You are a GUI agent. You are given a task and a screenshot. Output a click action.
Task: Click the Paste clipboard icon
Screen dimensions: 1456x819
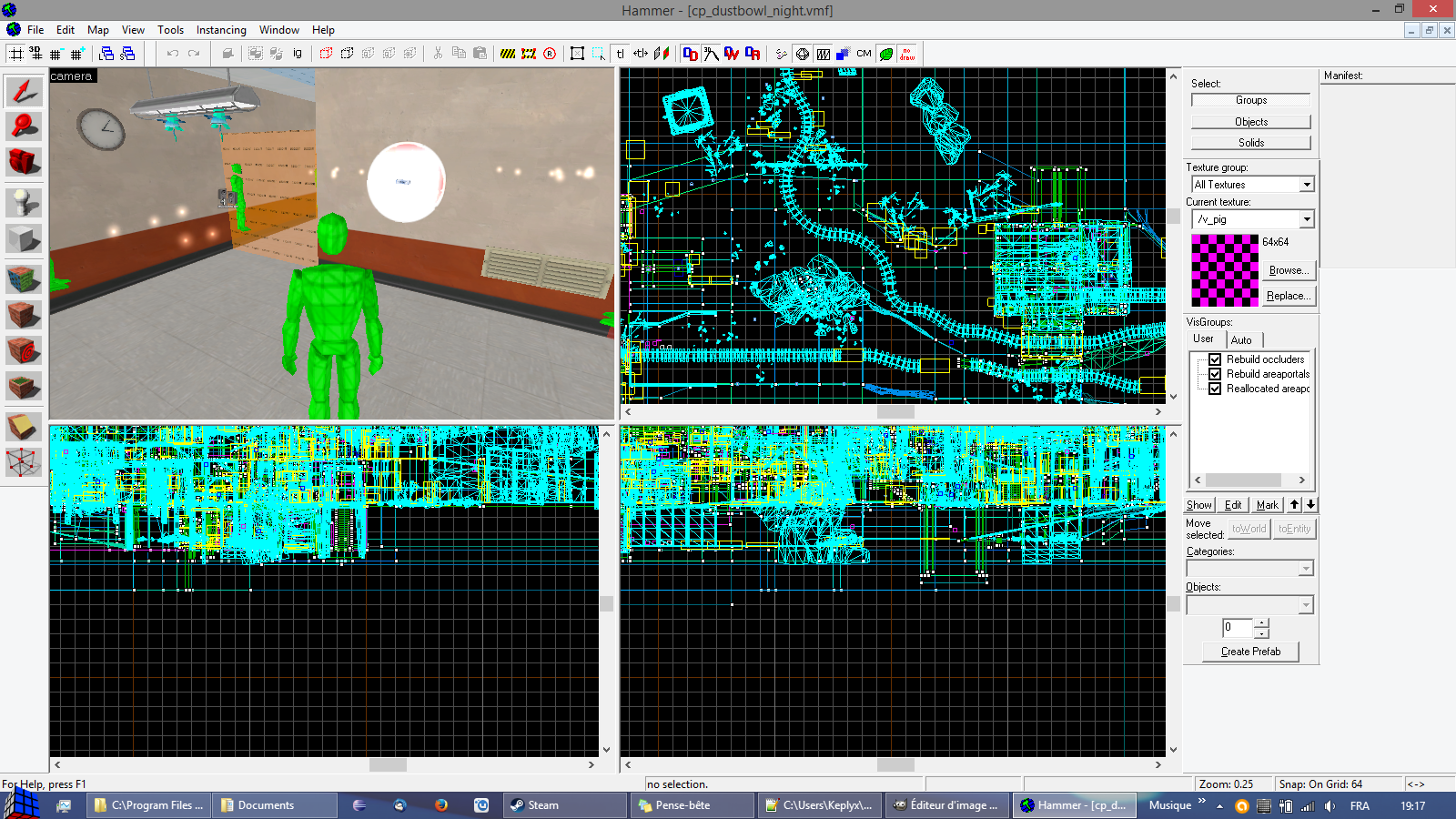(x=480, y=54)
